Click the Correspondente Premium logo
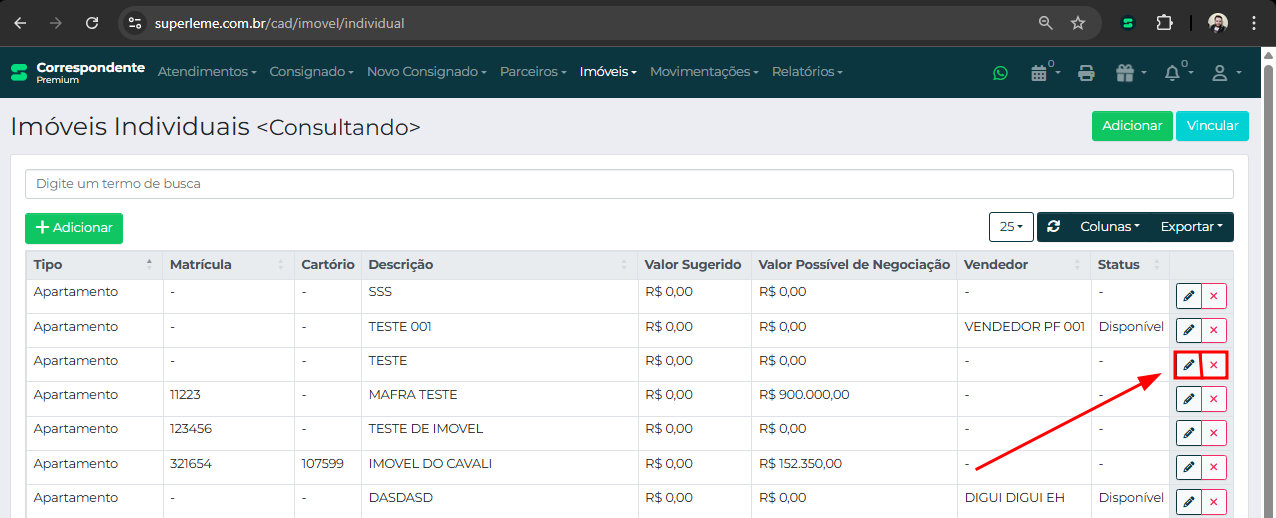This screenshot has width=1276, height=518. [x=78, y=72]
